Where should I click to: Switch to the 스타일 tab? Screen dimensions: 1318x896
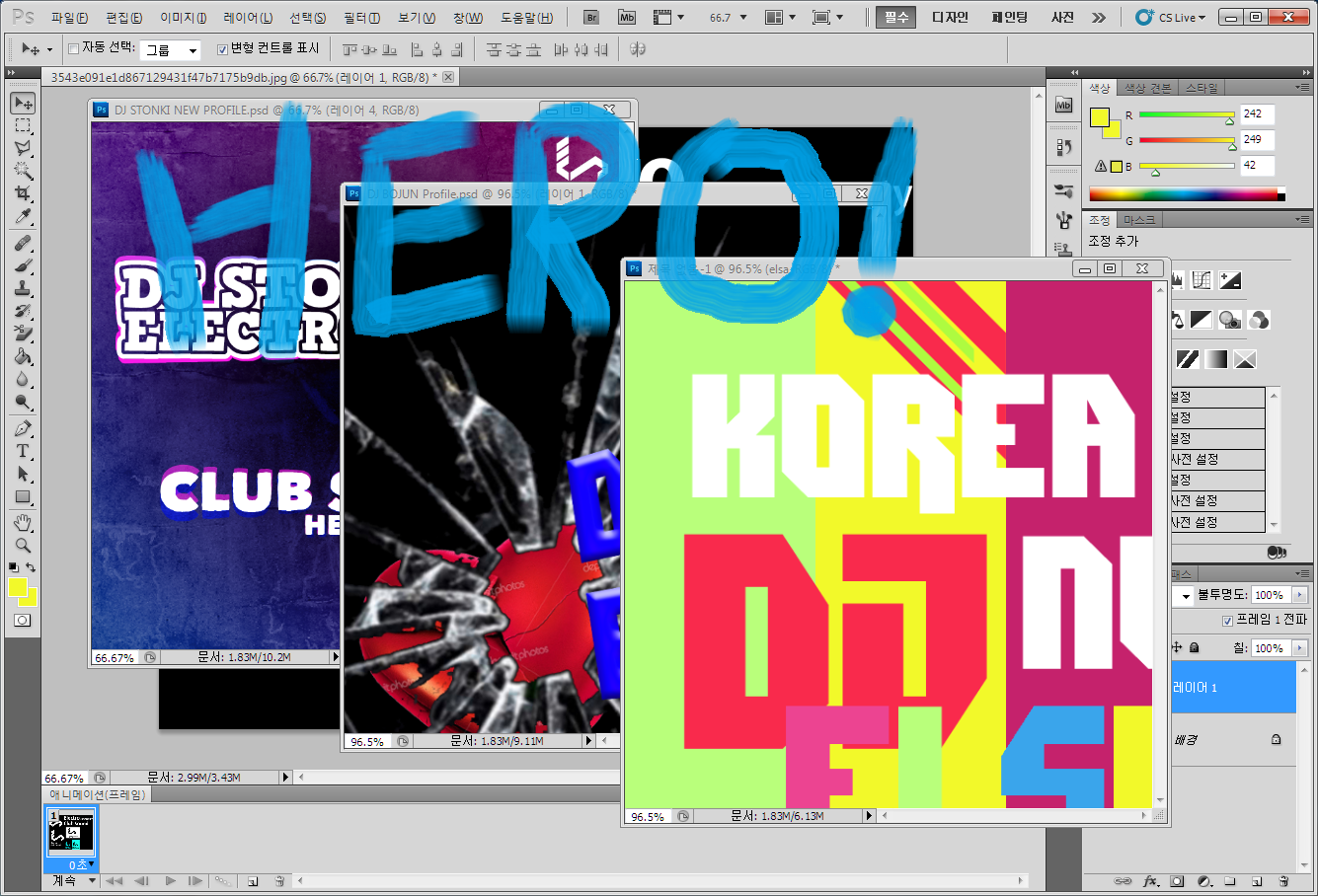tap(1202, 89)
